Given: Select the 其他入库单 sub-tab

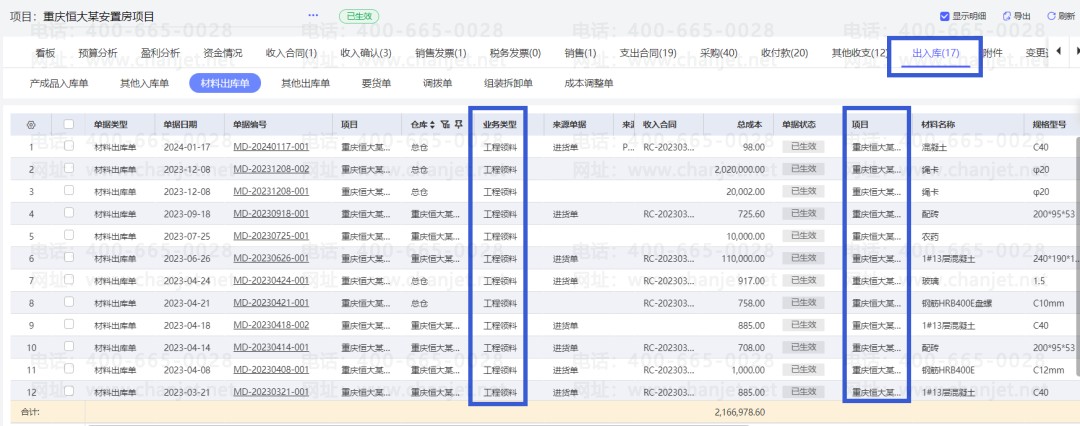Looking at the screenshot, I should [145, 83].
